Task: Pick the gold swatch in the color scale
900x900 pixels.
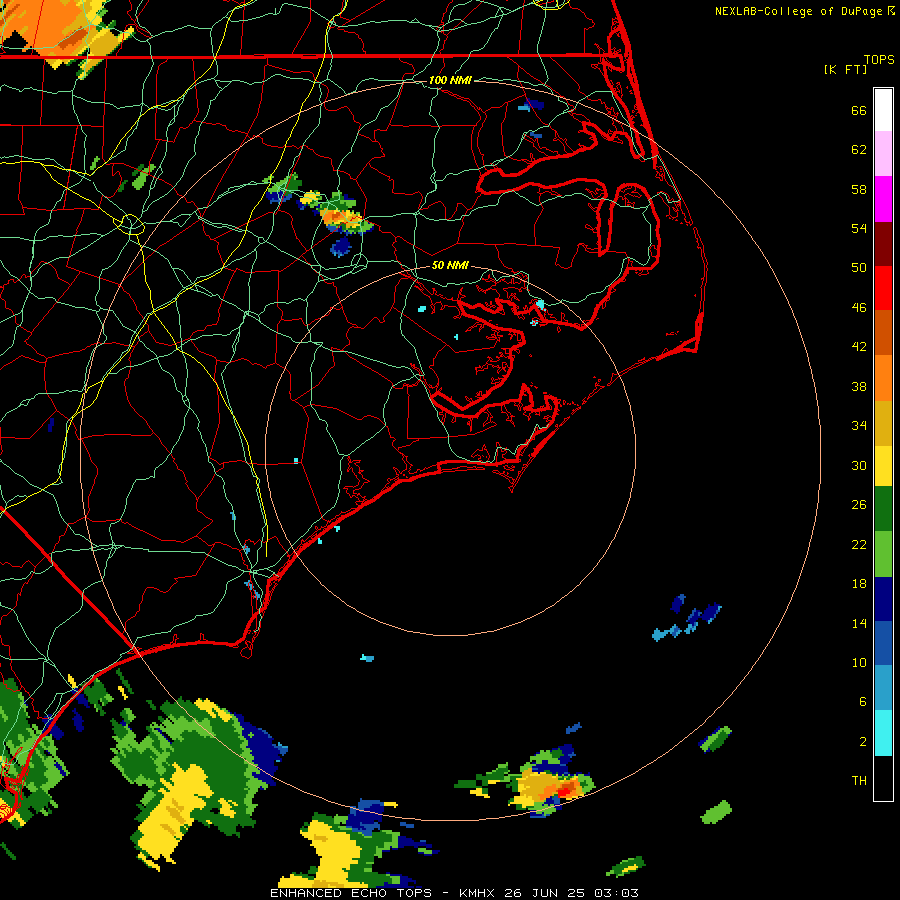Action: 883,422
